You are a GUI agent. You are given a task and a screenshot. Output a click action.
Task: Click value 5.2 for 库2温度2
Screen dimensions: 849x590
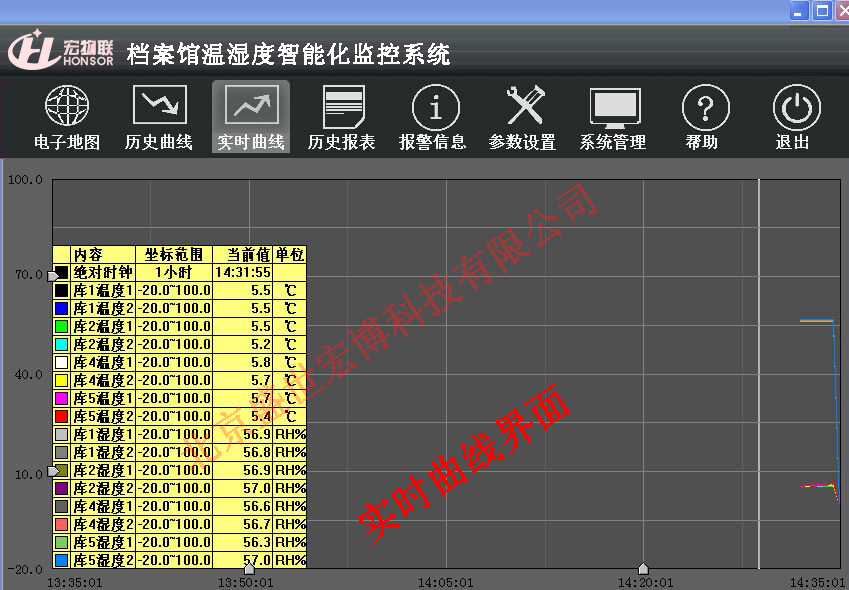(x=243, y=344)
